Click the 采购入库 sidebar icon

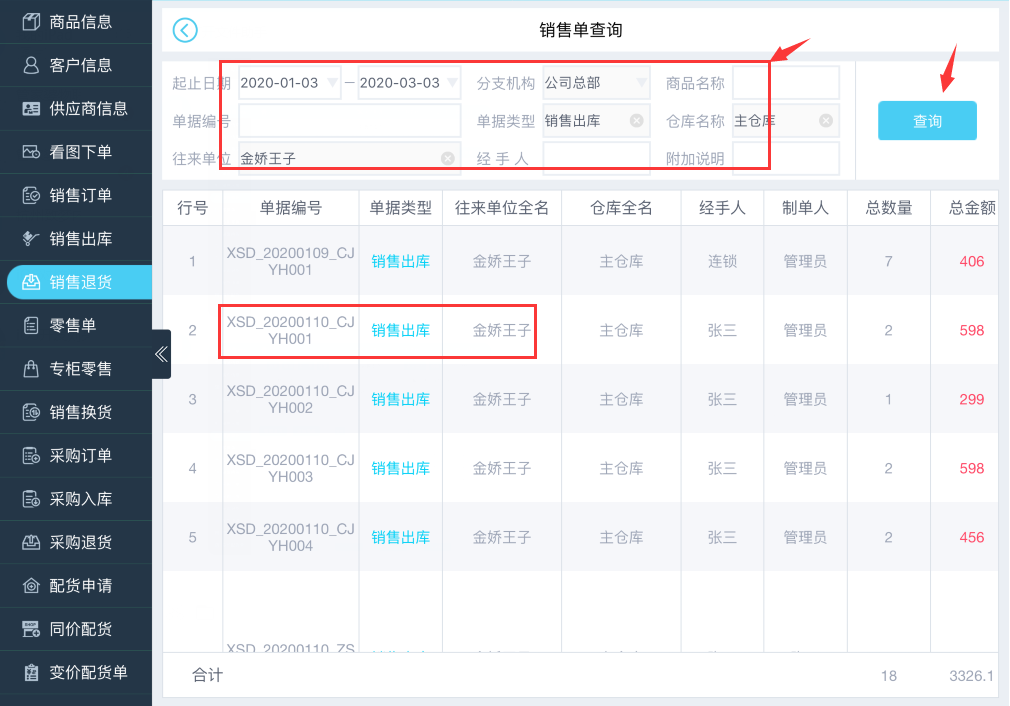pyautogui.click(x=31, y=499)
